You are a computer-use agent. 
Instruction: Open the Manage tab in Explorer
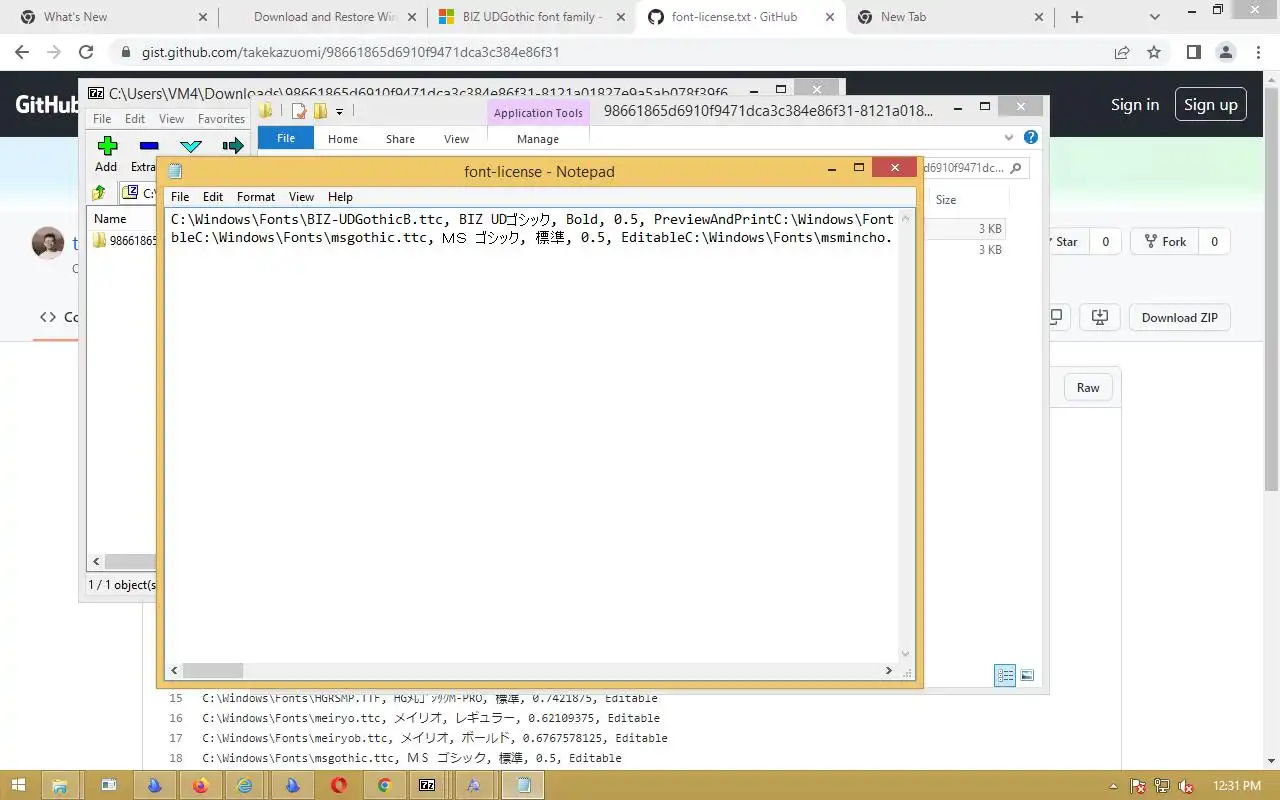(538, 139)
